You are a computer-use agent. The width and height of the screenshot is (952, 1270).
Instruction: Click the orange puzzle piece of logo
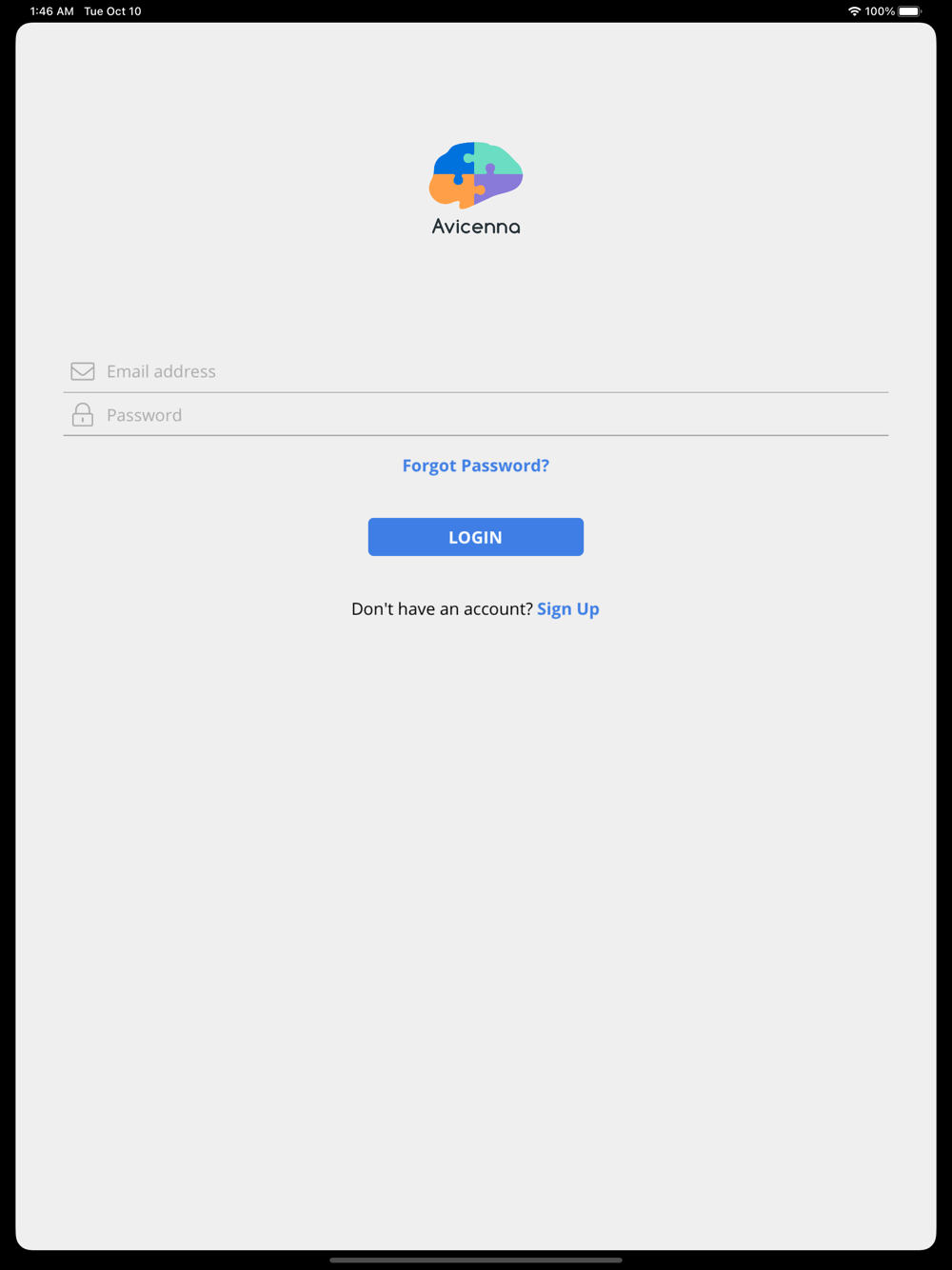(454, 190)
